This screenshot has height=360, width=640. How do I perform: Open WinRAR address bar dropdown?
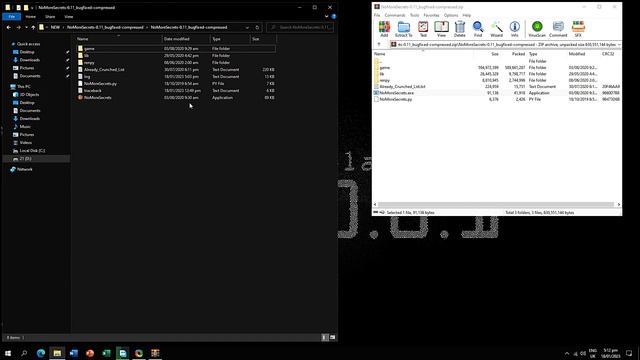point(619,44)
